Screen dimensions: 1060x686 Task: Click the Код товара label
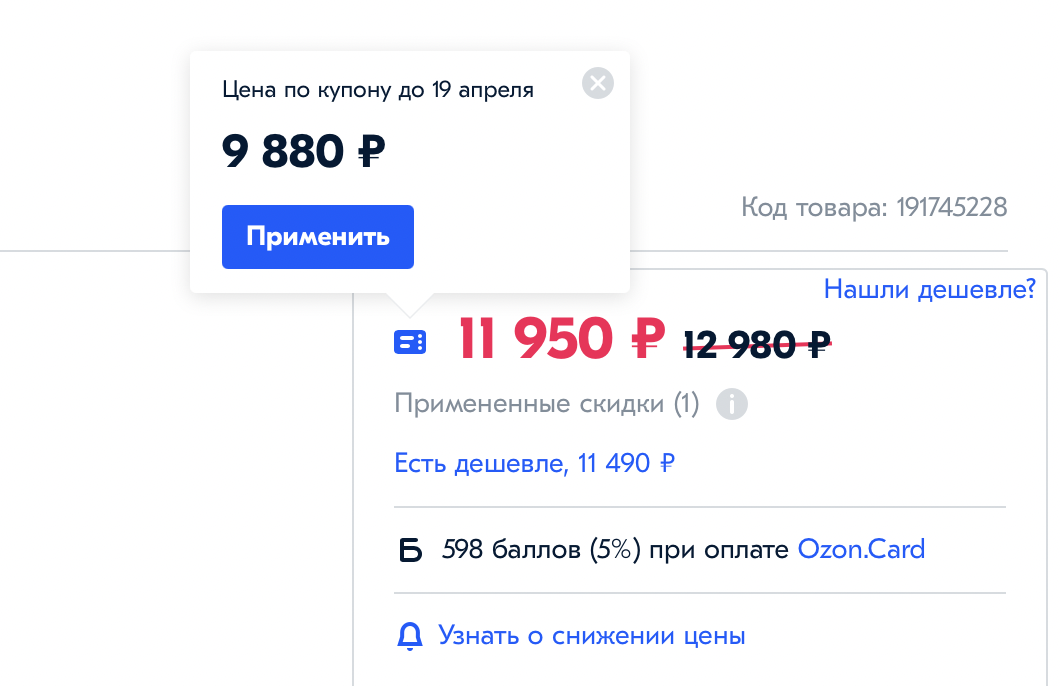point(814,208)
